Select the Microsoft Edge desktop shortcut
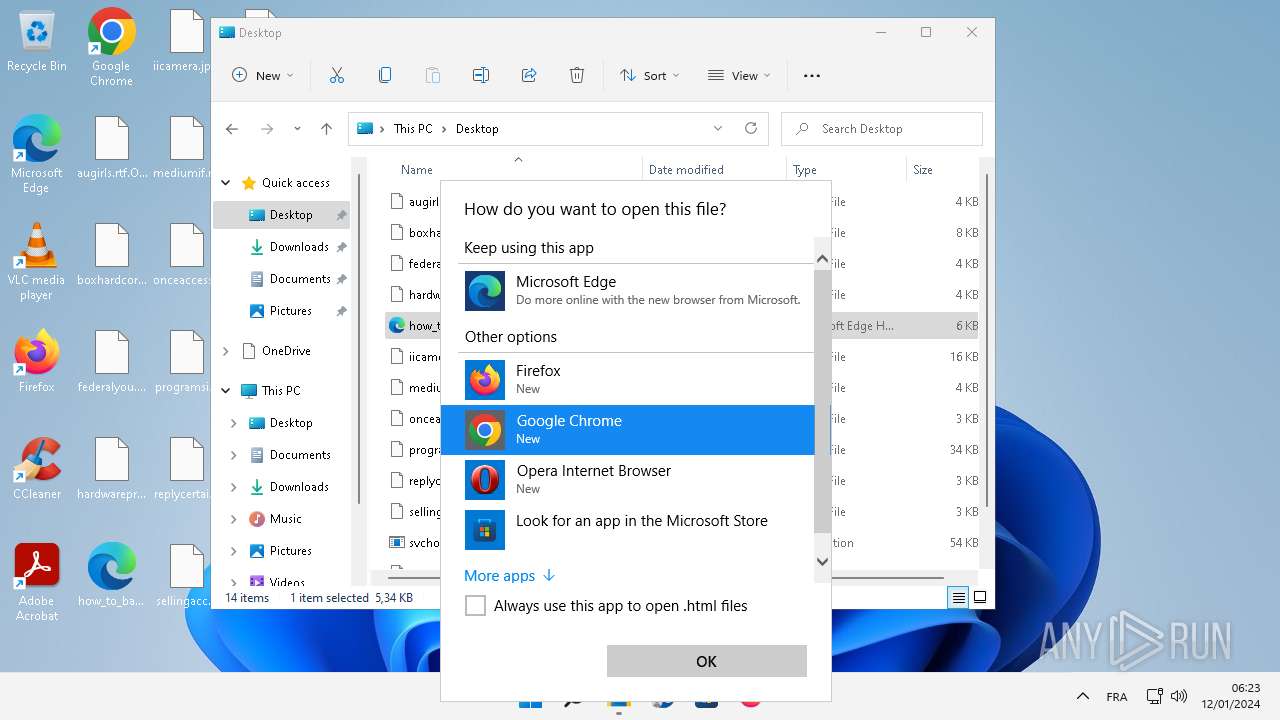The height and width of the screenshot is (720, 1280). (36, 154)
